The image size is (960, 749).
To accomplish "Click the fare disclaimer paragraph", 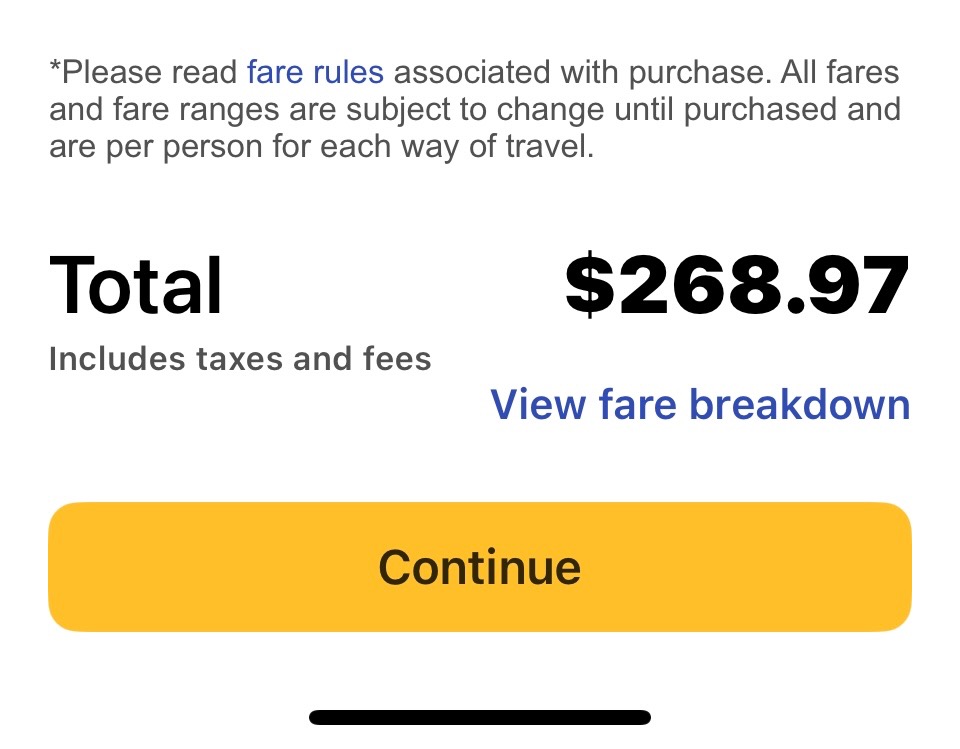I will point(474,110).
